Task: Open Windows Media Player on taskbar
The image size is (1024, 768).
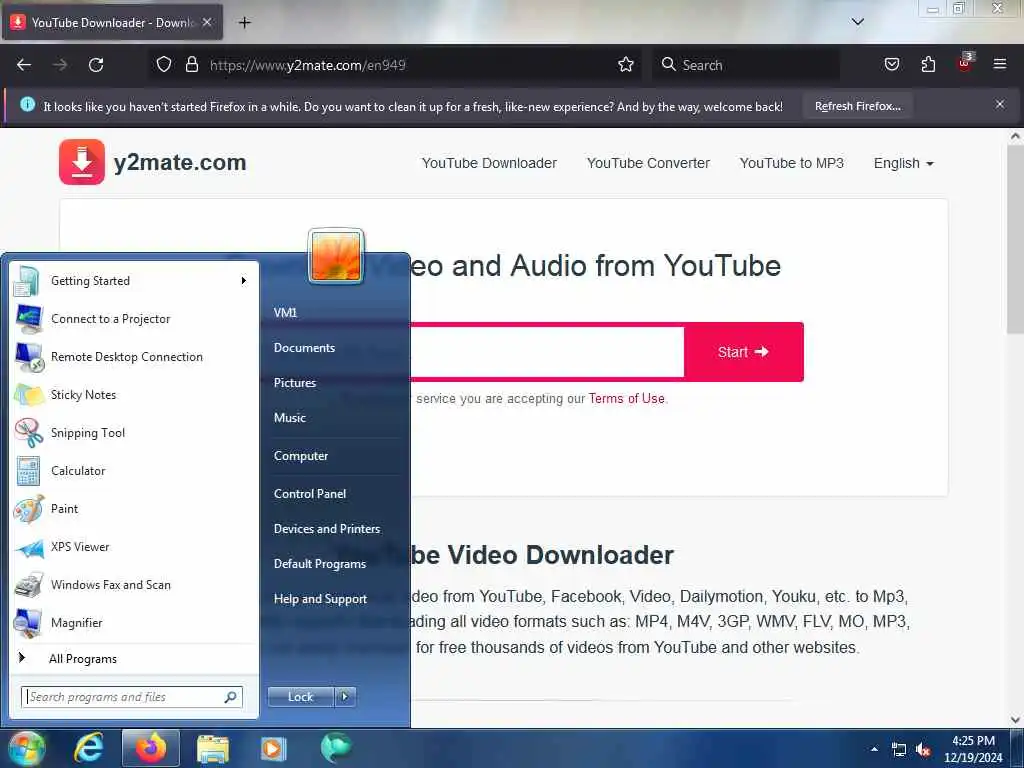Action: [273, 748]
